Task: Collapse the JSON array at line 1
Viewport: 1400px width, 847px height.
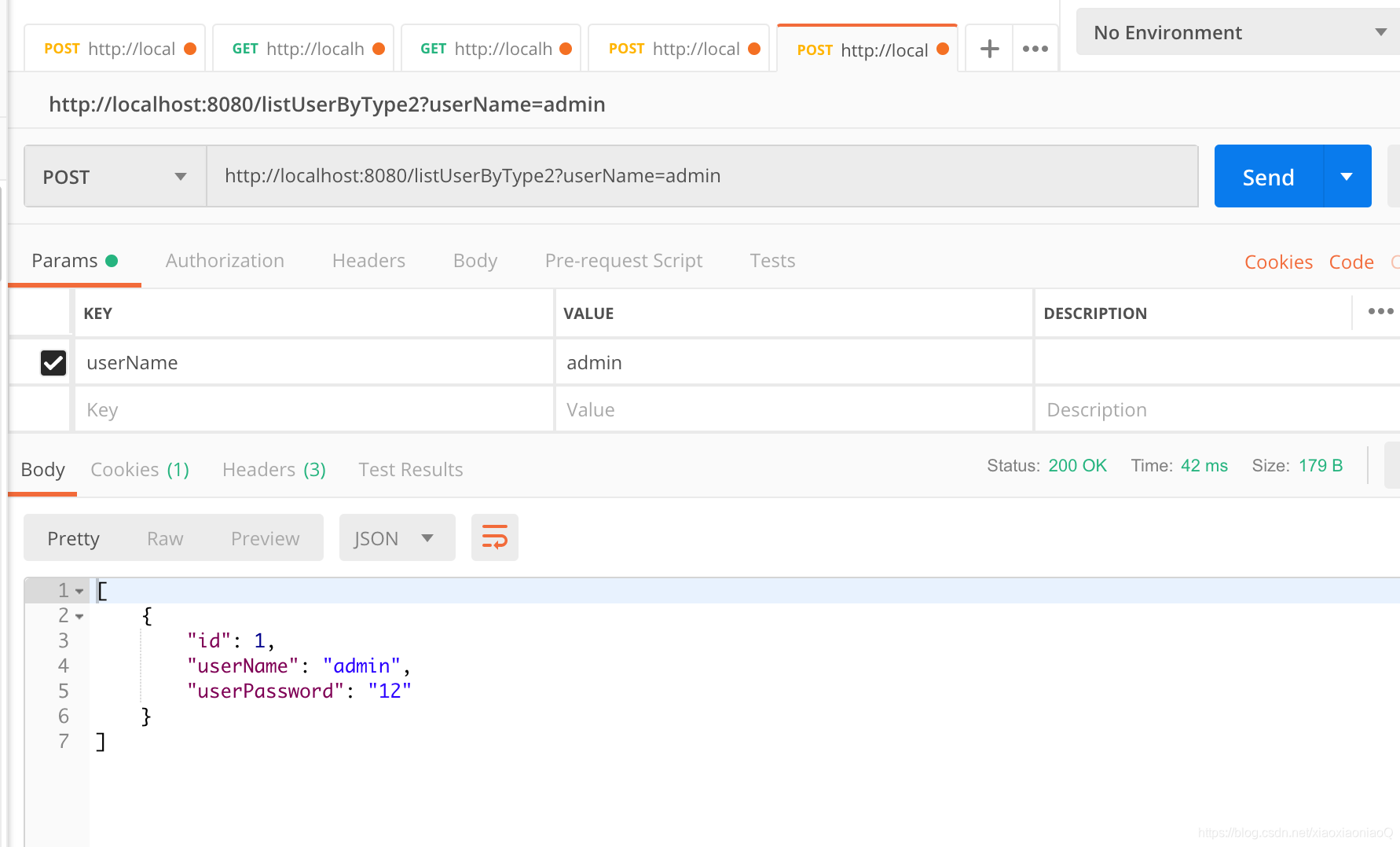Action: coord(79,591)
